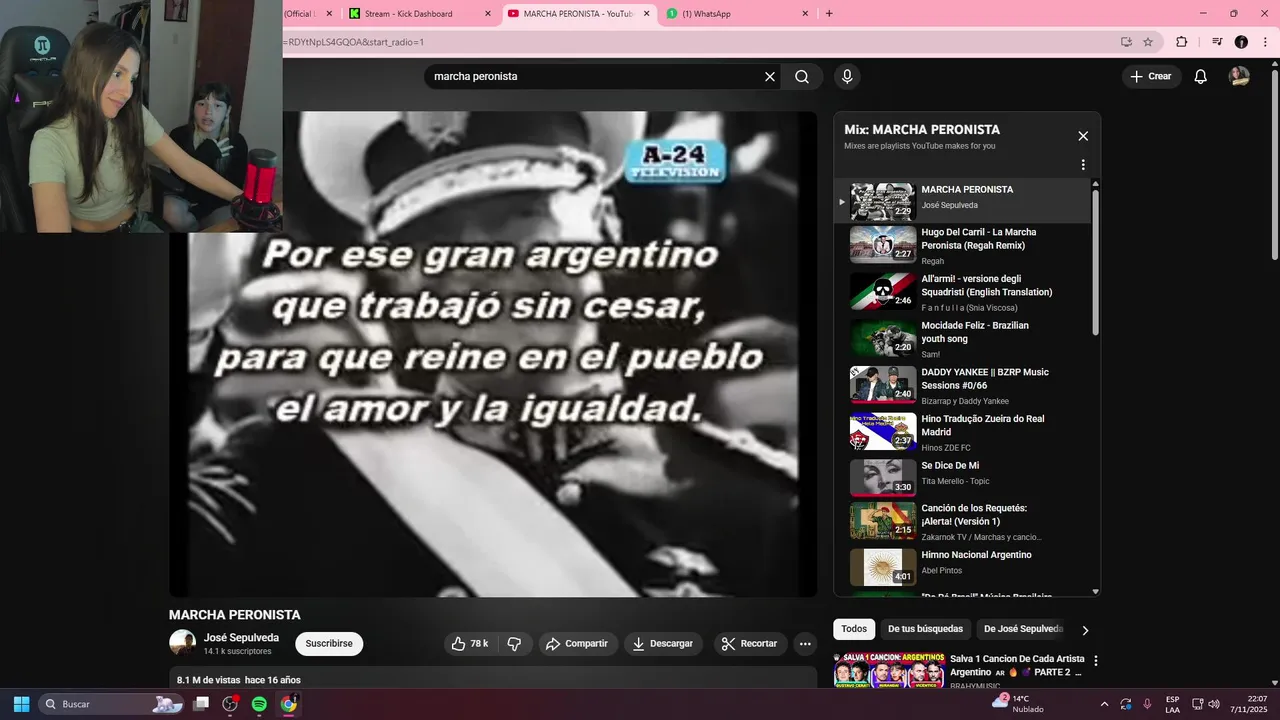Image resolution: width=1280 pixels, height=720 pixels.
Task: Click the tray microphone icon
Action: [1147, 704]
